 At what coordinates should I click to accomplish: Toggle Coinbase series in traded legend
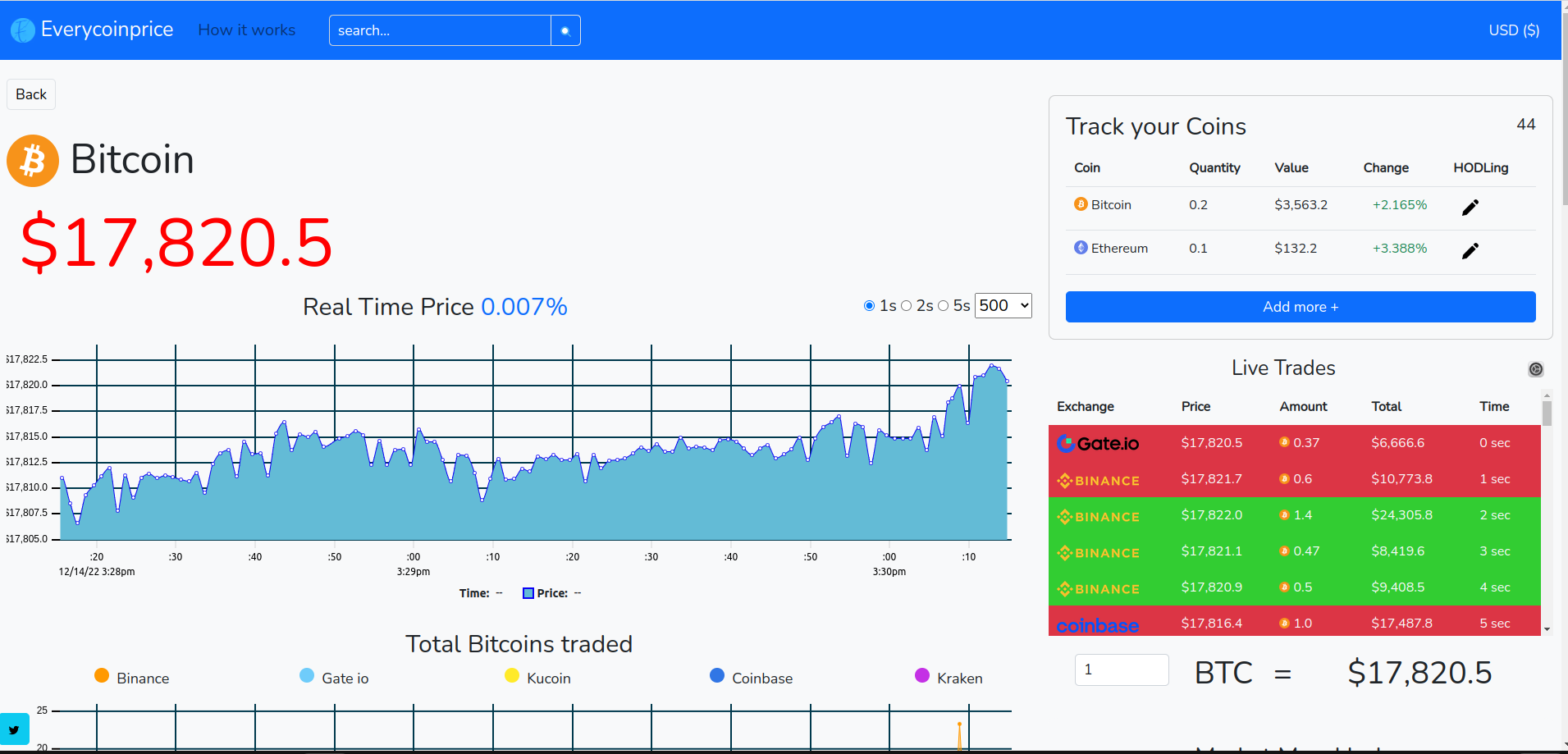pyautogui.click(x=751, y=677)
